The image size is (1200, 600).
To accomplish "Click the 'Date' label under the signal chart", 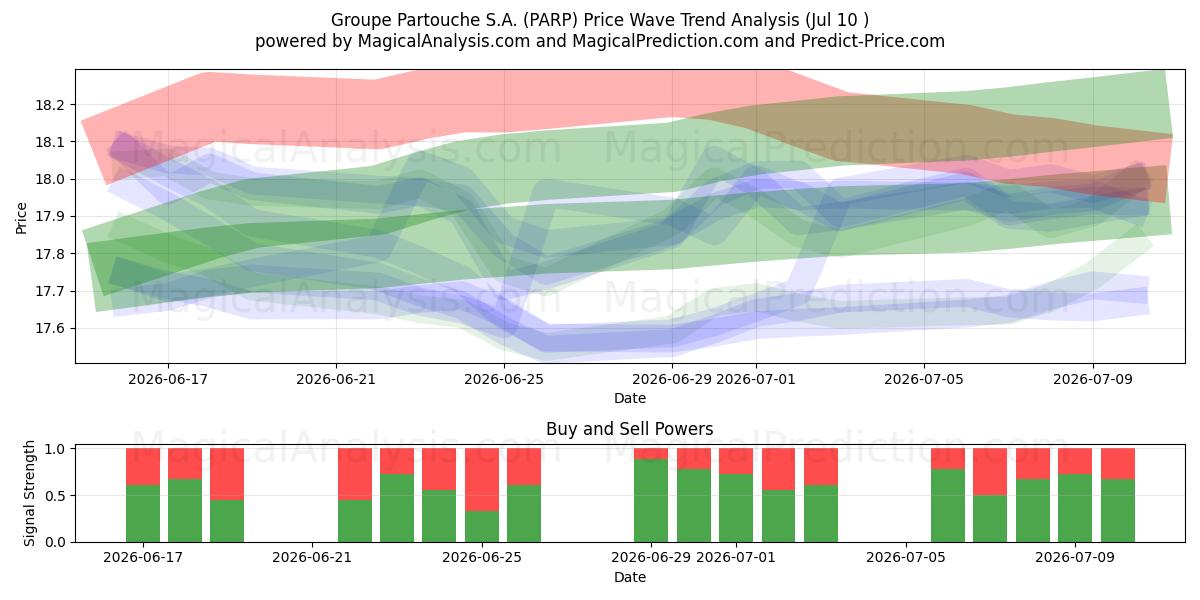I will click(630, 577).
